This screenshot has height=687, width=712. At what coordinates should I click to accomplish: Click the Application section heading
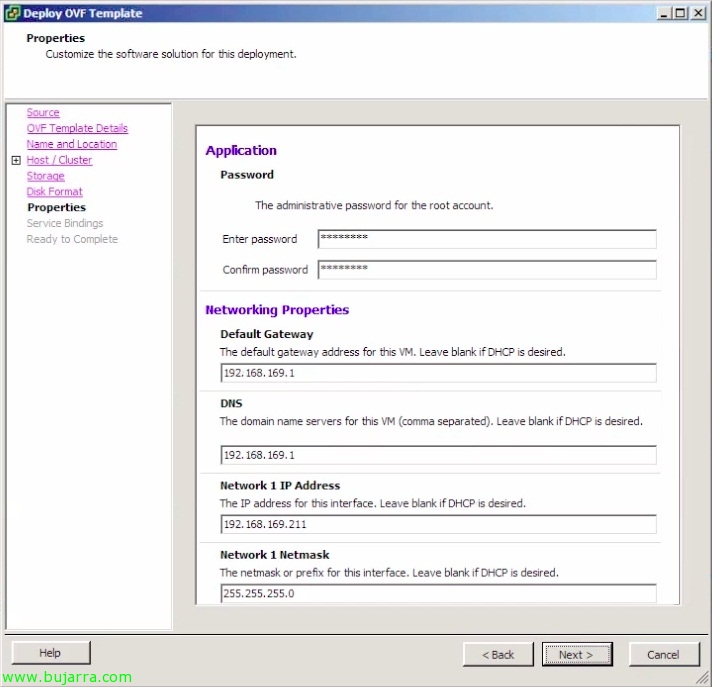tap(241, 151)
